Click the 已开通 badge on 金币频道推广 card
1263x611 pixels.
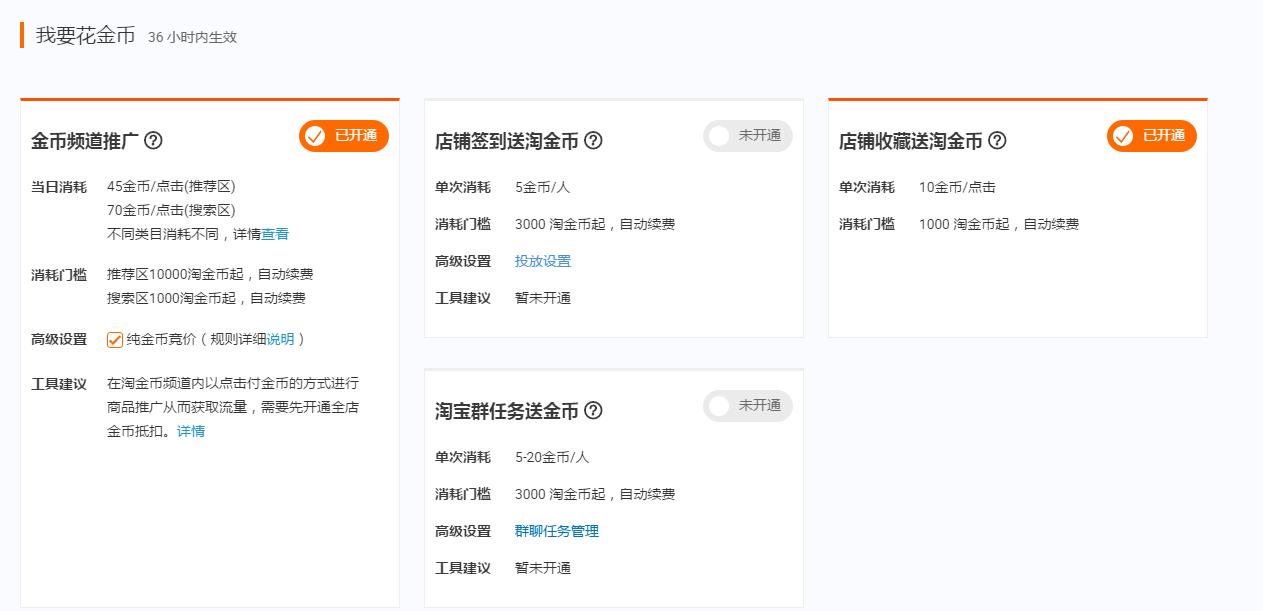click(343, 136)
